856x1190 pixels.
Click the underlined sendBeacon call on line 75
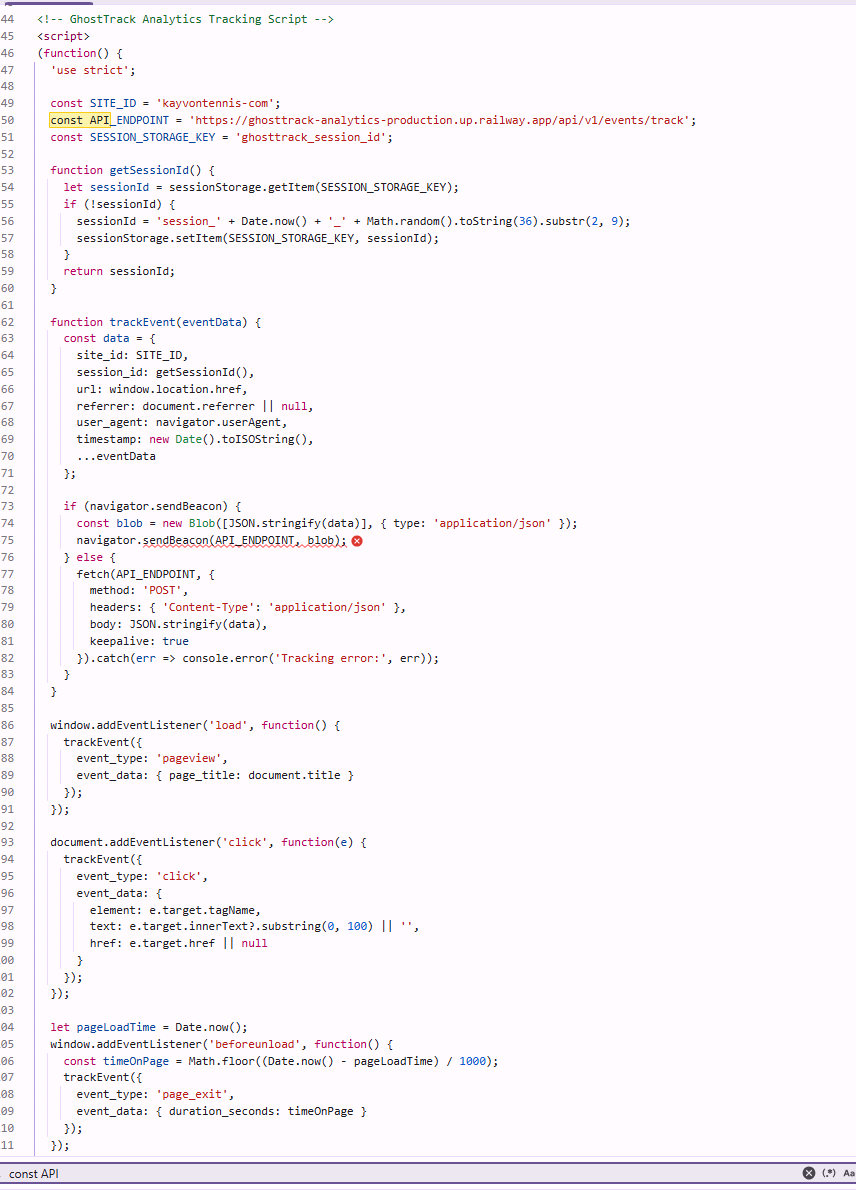177,540
